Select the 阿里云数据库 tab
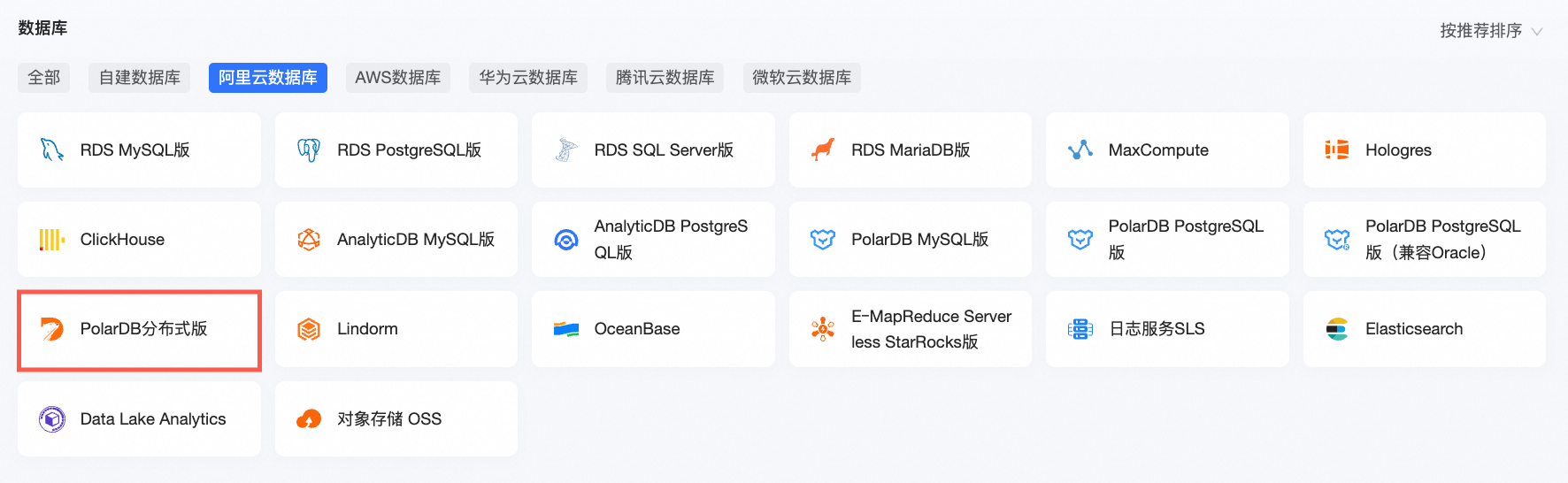 point(268,78)
